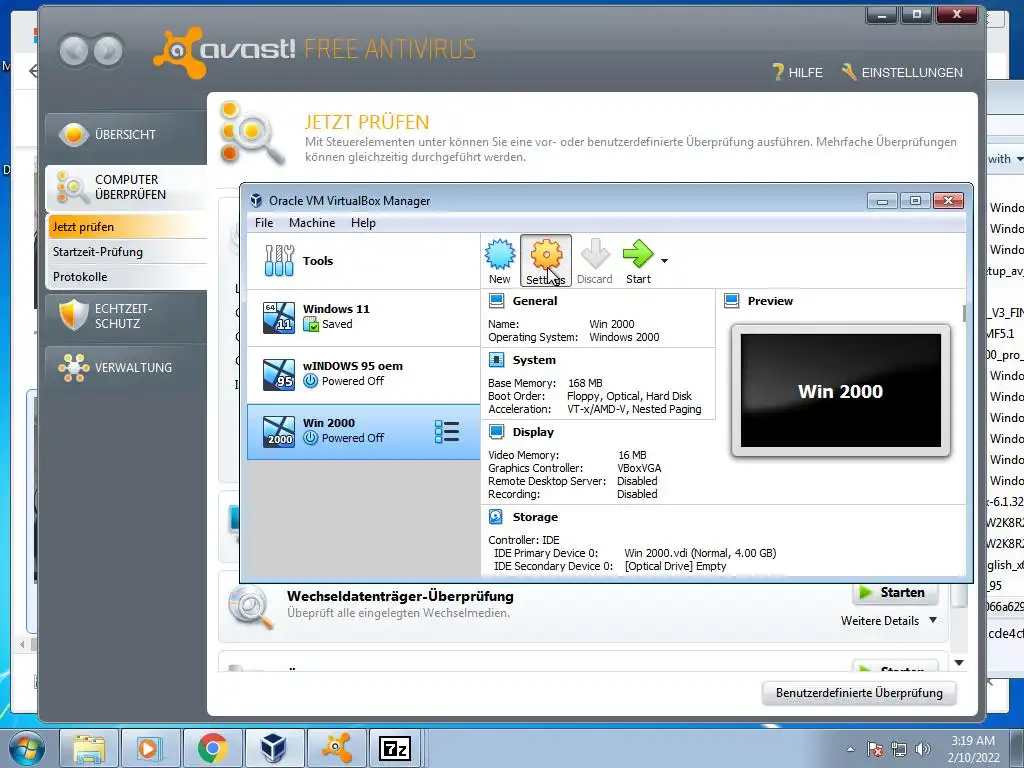The width and height of the screenshot is (1024, 768).
Task: Open the Start button dropdown arrow
Action: (664, 261)
